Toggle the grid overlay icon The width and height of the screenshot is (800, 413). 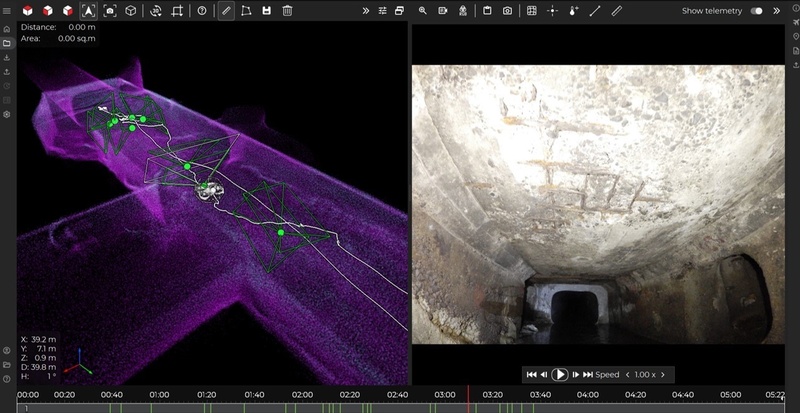pos(531,11)
